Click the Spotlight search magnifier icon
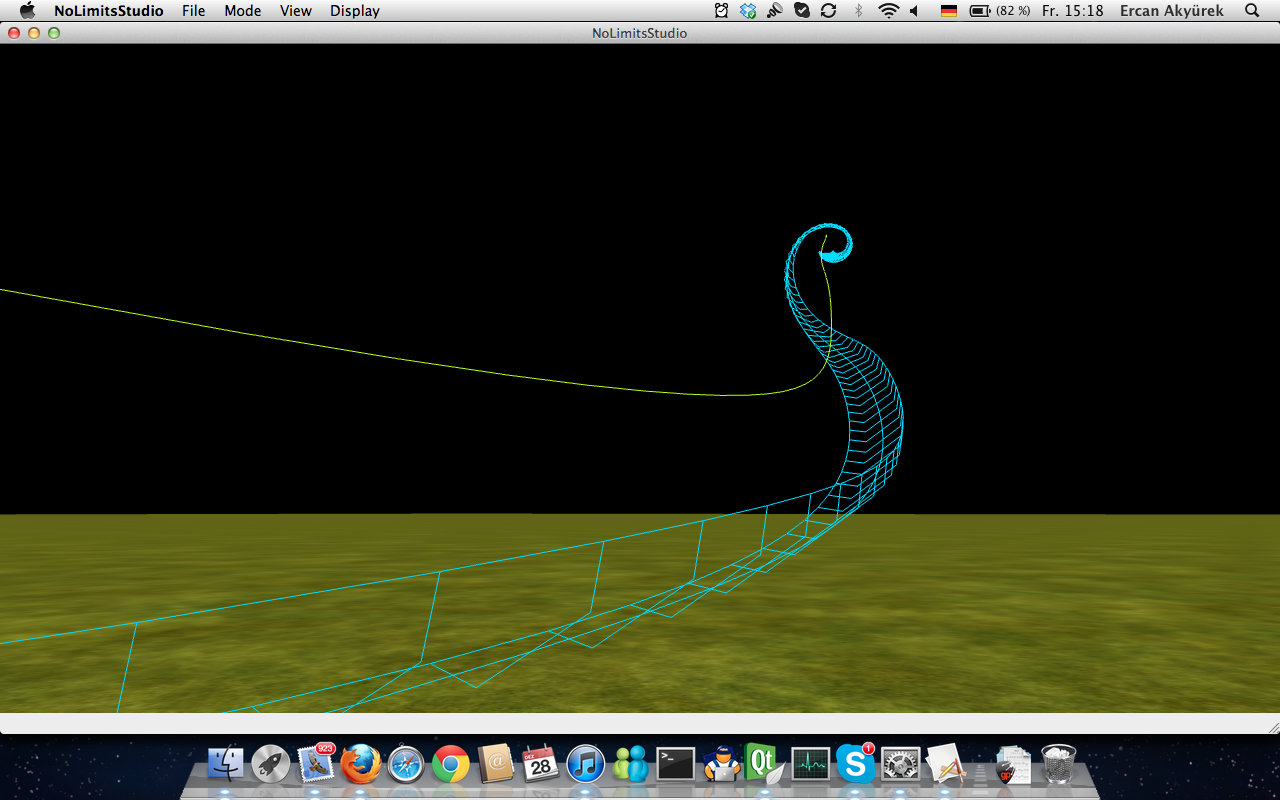The width and height of the screenshot is (1280, 800). 1252,11
